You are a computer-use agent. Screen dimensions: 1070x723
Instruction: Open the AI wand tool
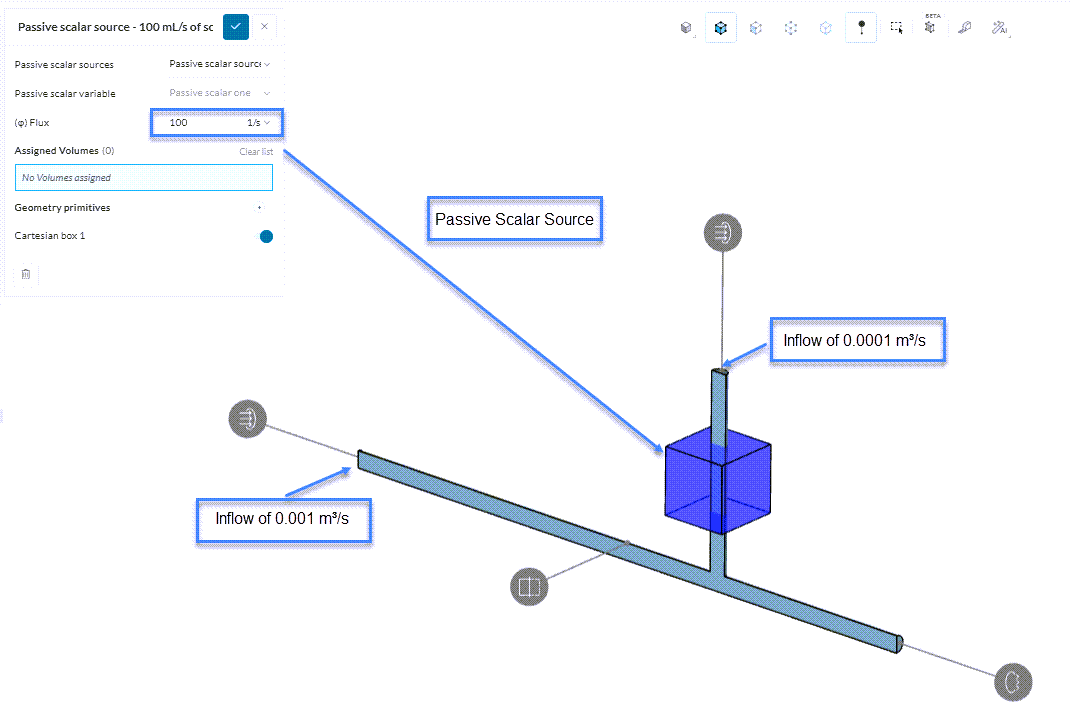pyautogui.click(x=999, y=28)
